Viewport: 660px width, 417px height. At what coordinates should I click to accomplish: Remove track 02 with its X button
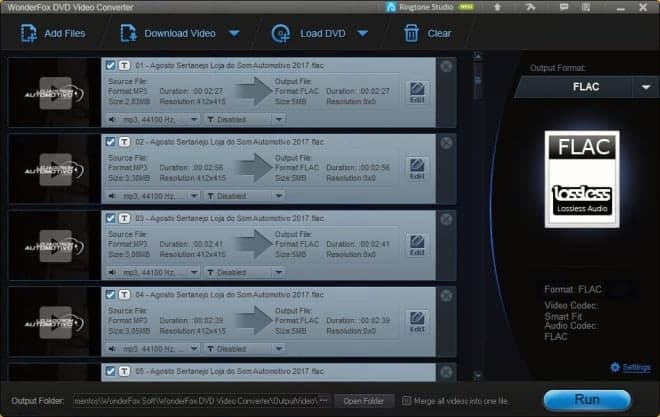[446, 143]
